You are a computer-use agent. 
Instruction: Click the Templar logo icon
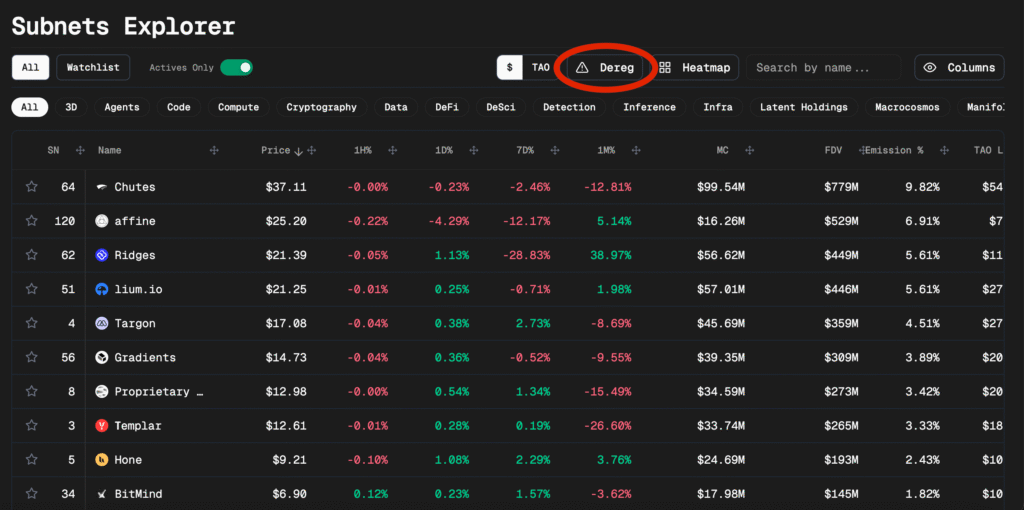pyautogui.click(x=101, y=425)
